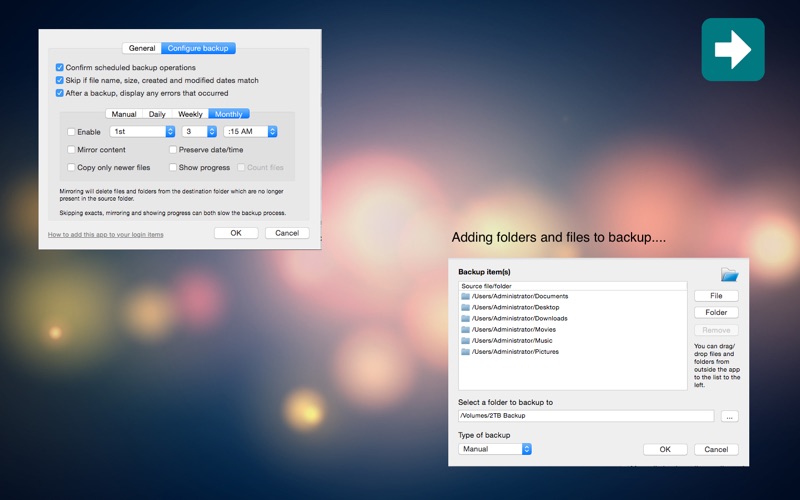Open the day-of-month dropdown showing 1st
Viewport: 800px width, 500px height.
coord(142,132)
